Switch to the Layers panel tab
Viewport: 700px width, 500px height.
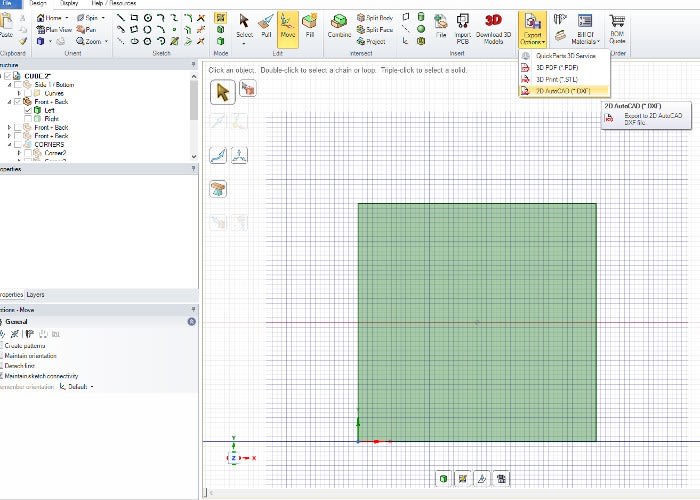coord(35,295)
